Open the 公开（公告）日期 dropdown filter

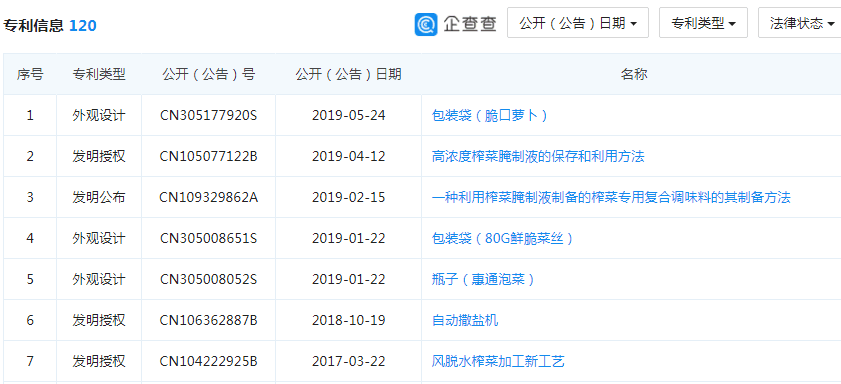[x=578, y=23]
